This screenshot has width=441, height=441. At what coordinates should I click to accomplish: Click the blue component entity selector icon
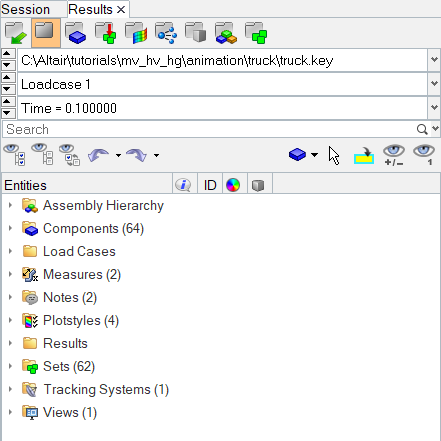click(x=297, y=155)
